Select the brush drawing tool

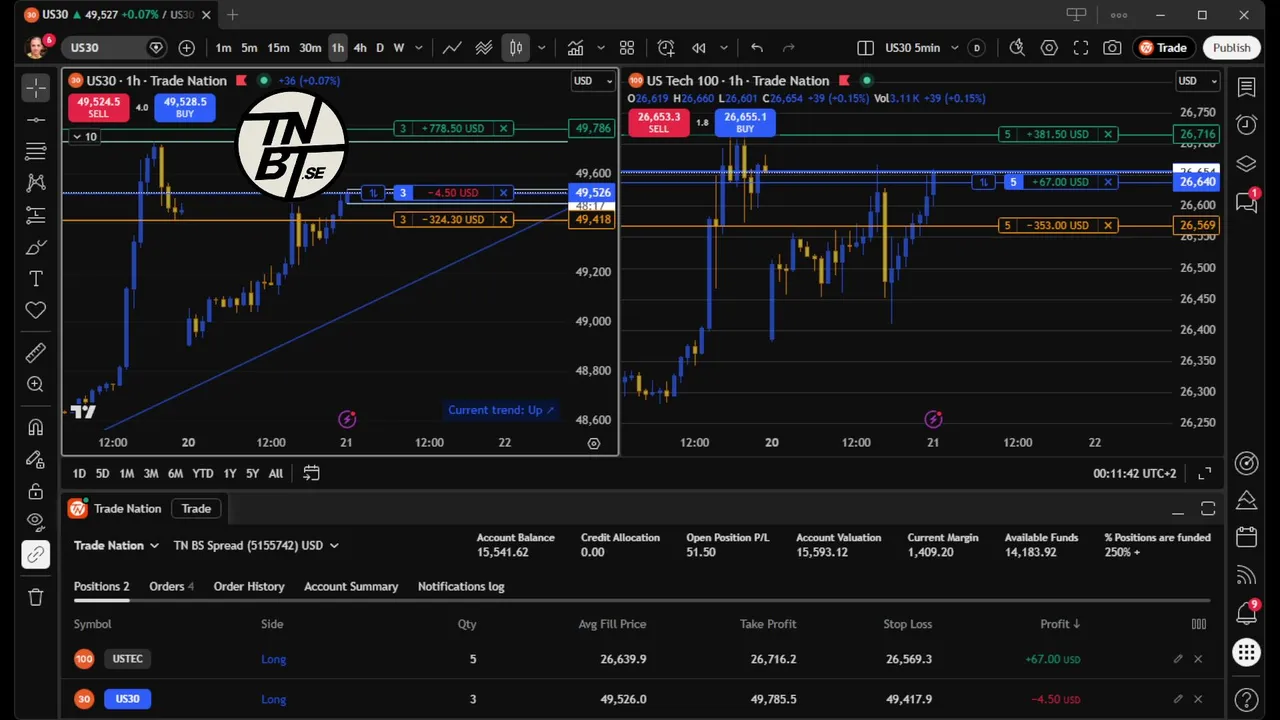click(36, 246)
